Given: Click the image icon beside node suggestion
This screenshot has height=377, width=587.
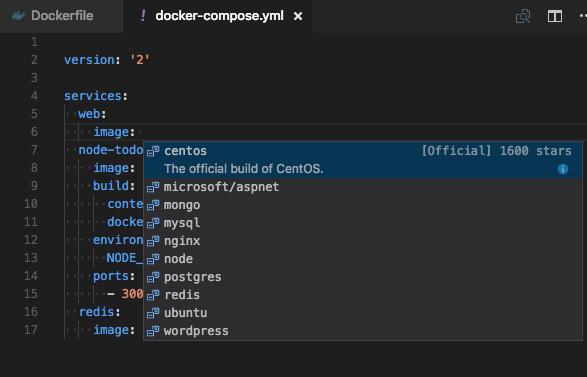Looking at the screenshot, I should (153, 259).
